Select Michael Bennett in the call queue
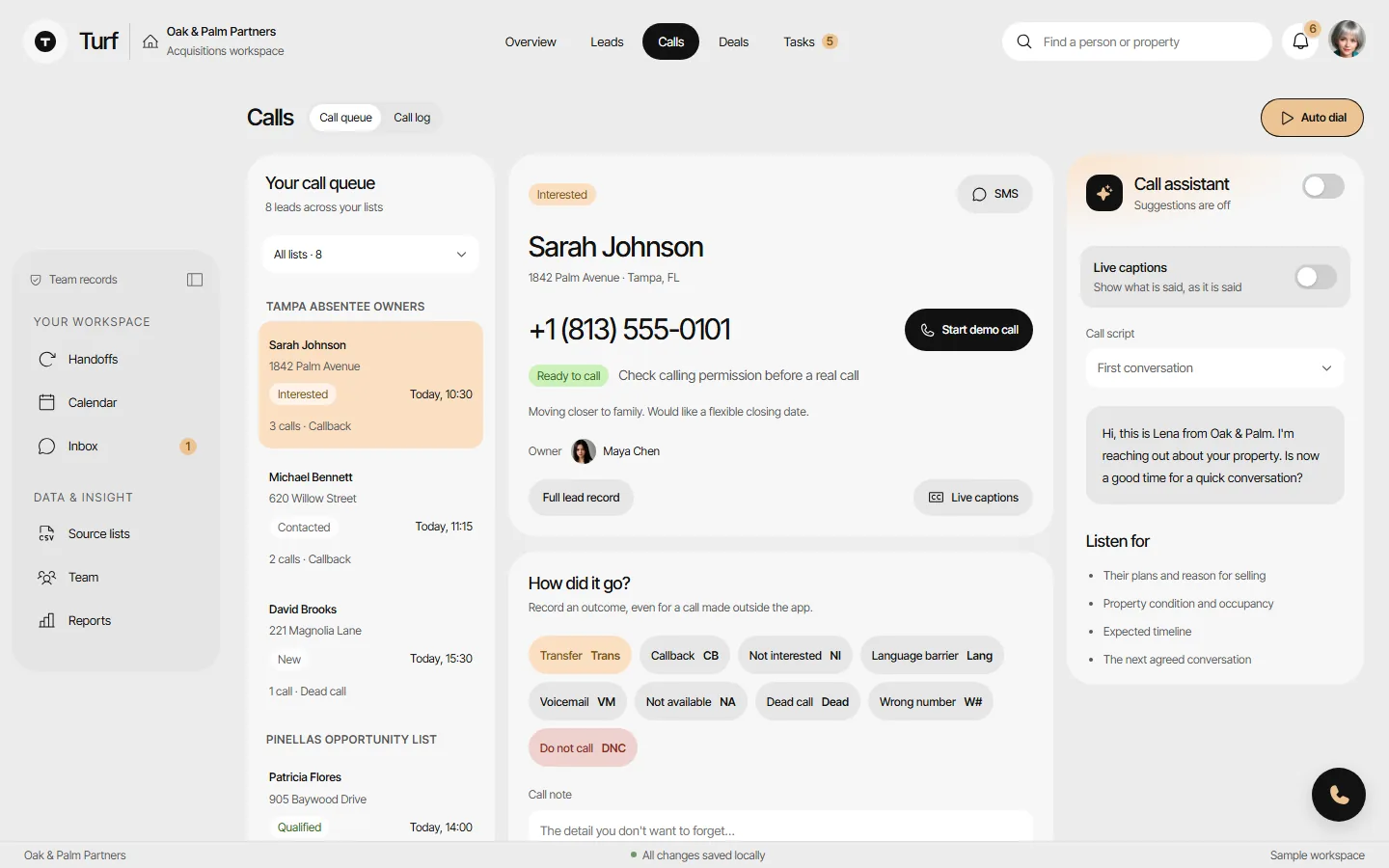 (370, 517)
